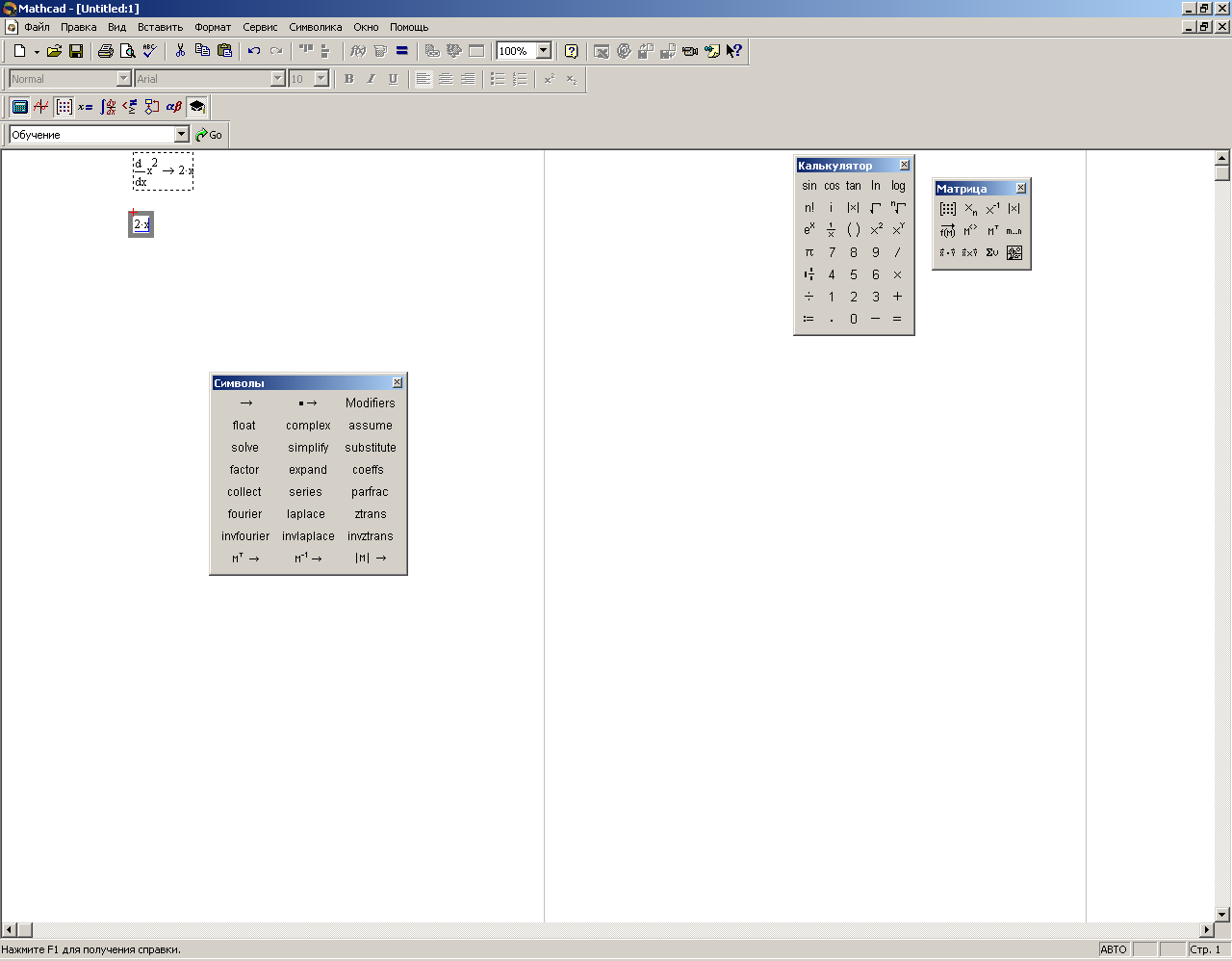Insert the laplace keyword from Символы palette
The height and width of the screenshot is (961, 1232).
pos(306,514)
